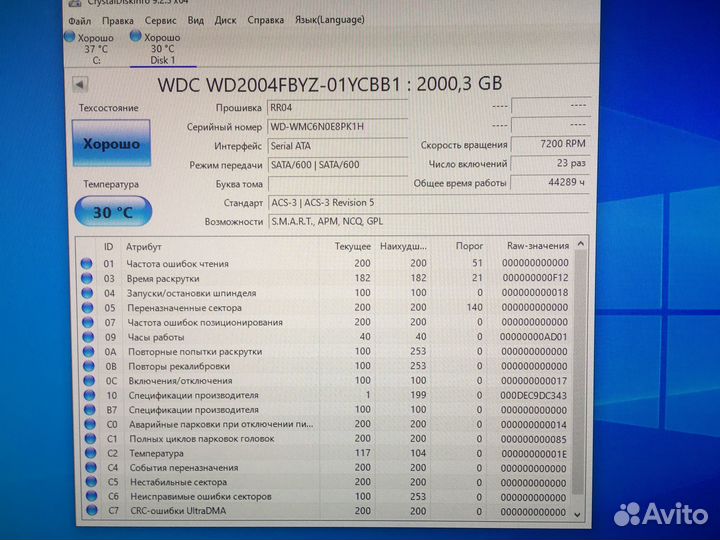Open the Справка menu
This screenshot has width=720, height=540.
(265, 20)
